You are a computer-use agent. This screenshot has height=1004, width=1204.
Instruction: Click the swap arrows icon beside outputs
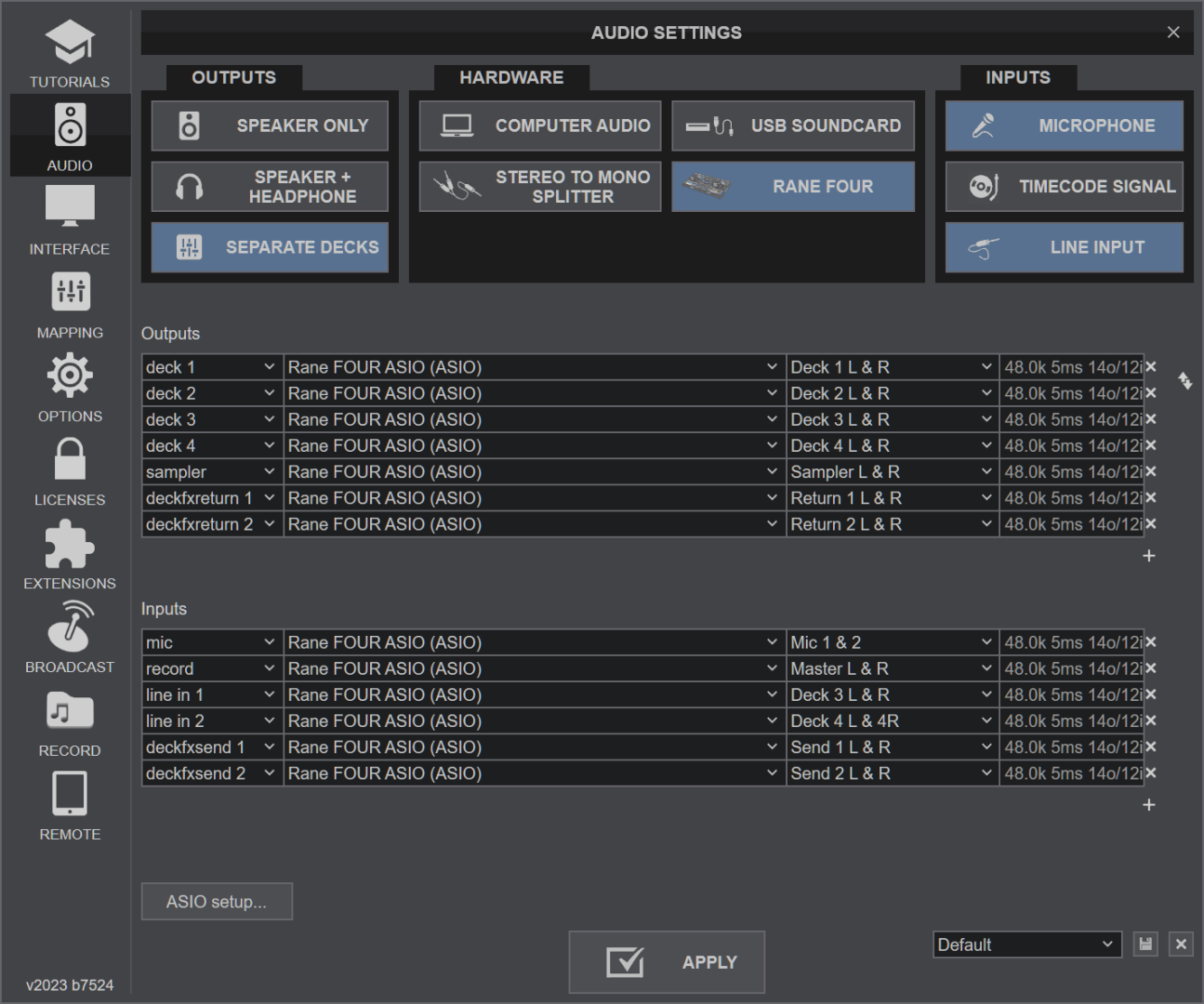(1184, 381)
